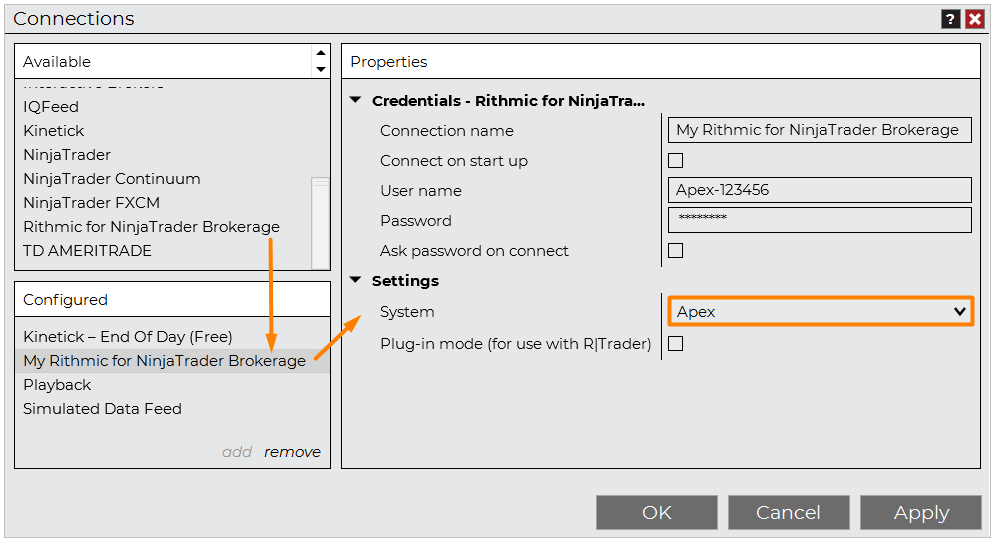The height and width of the screenshot is (544, 997).
Task: Select Simulated Data Feed connection
Action: coord(102,409)
